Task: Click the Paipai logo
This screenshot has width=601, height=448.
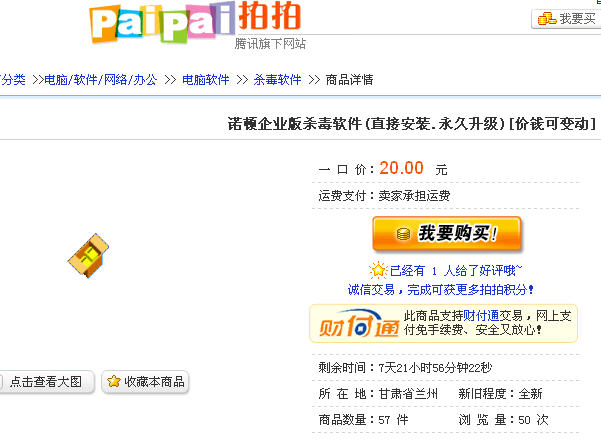Action: [x=162, y=22]
